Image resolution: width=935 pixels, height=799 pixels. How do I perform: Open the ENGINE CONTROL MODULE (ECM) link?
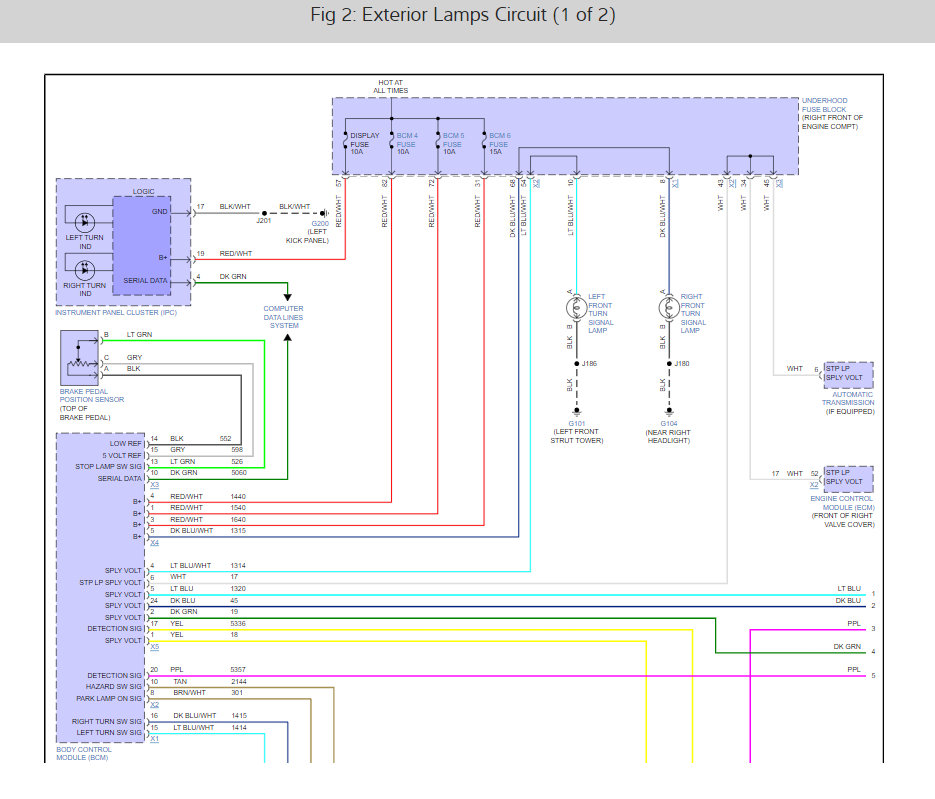click(x=842, y=503)
